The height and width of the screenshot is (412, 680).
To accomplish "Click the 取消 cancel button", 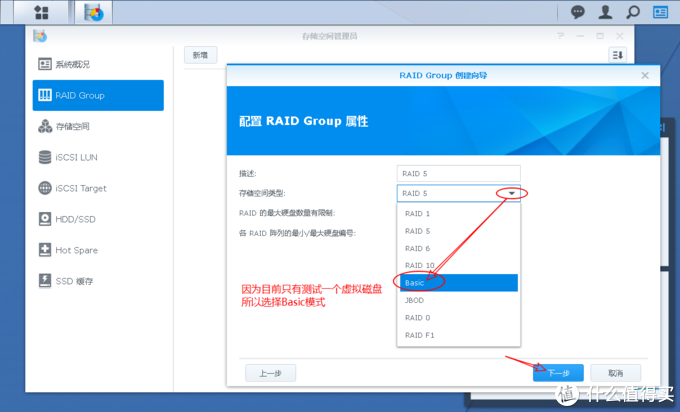I will (615, 373).
